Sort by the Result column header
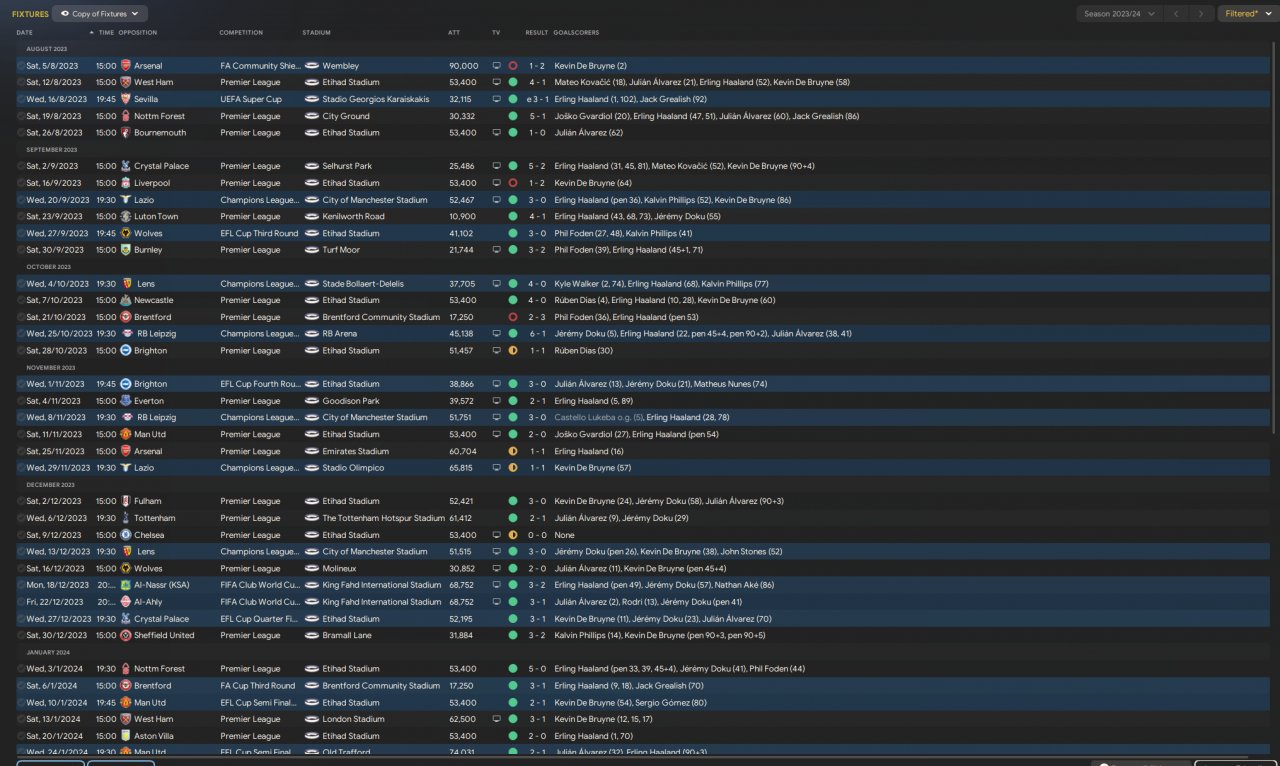Viewport: 1280px width, 766px height. point(536,33)
